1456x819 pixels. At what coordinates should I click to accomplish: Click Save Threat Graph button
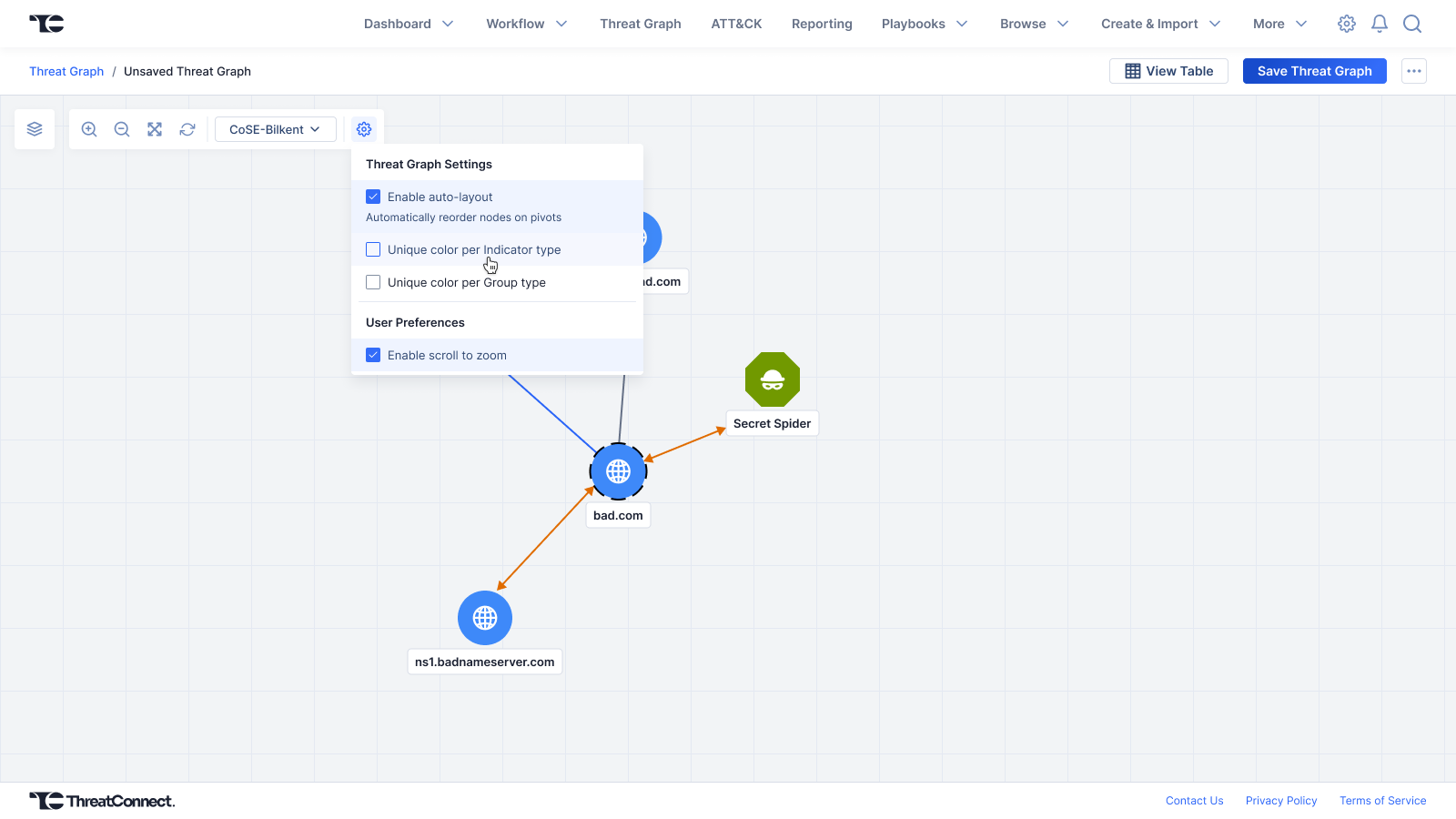1314,71
